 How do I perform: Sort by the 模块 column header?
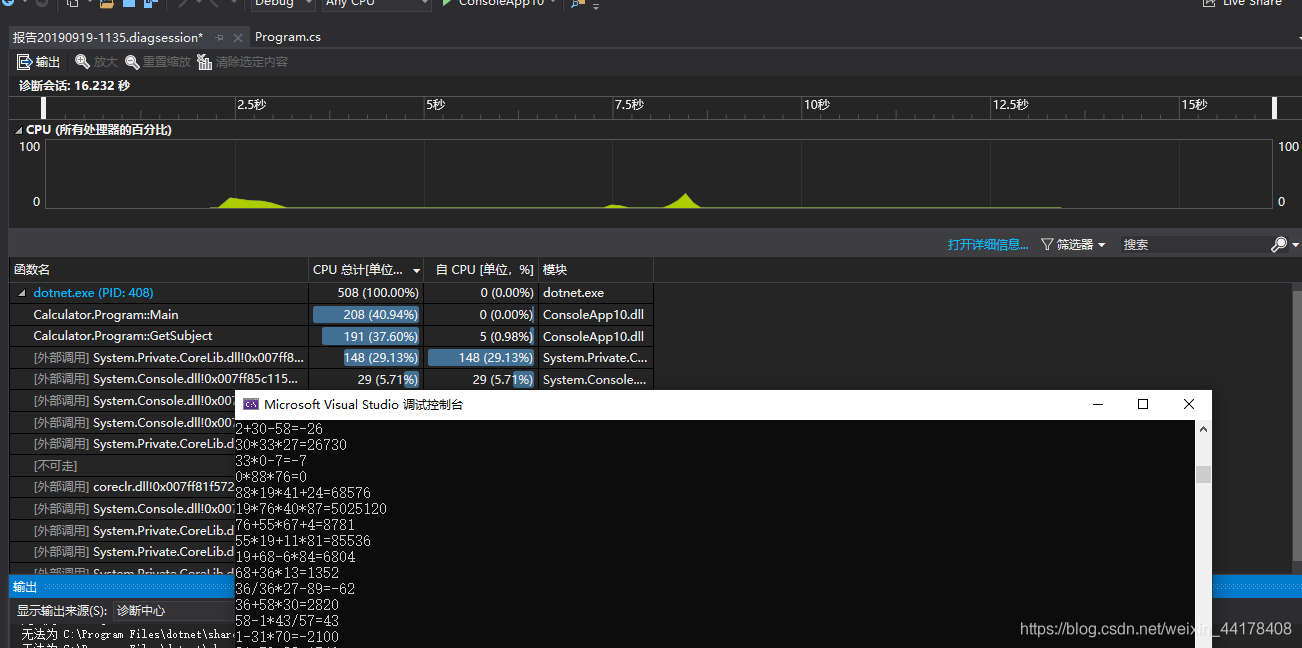[x=596, y=270]
